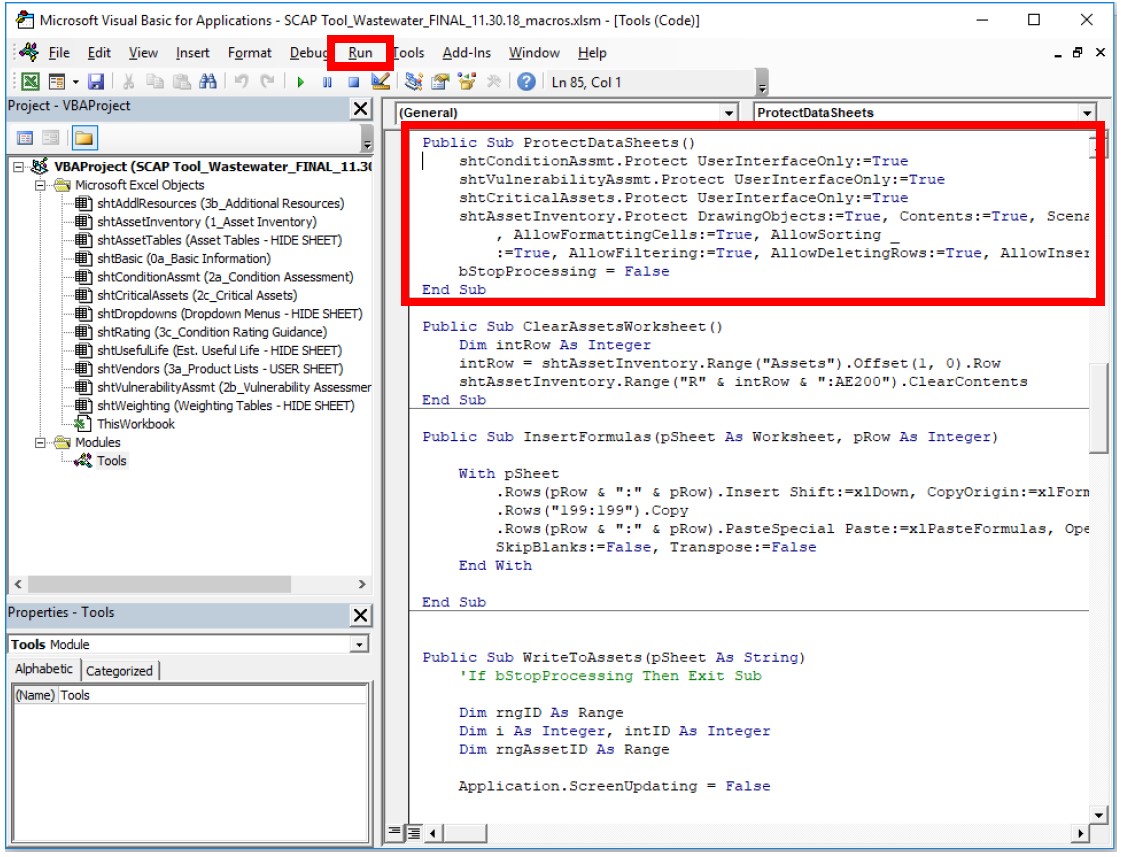Click the Procedure View button at code bottom
The image size is (1124, 857).
(395, 833)
